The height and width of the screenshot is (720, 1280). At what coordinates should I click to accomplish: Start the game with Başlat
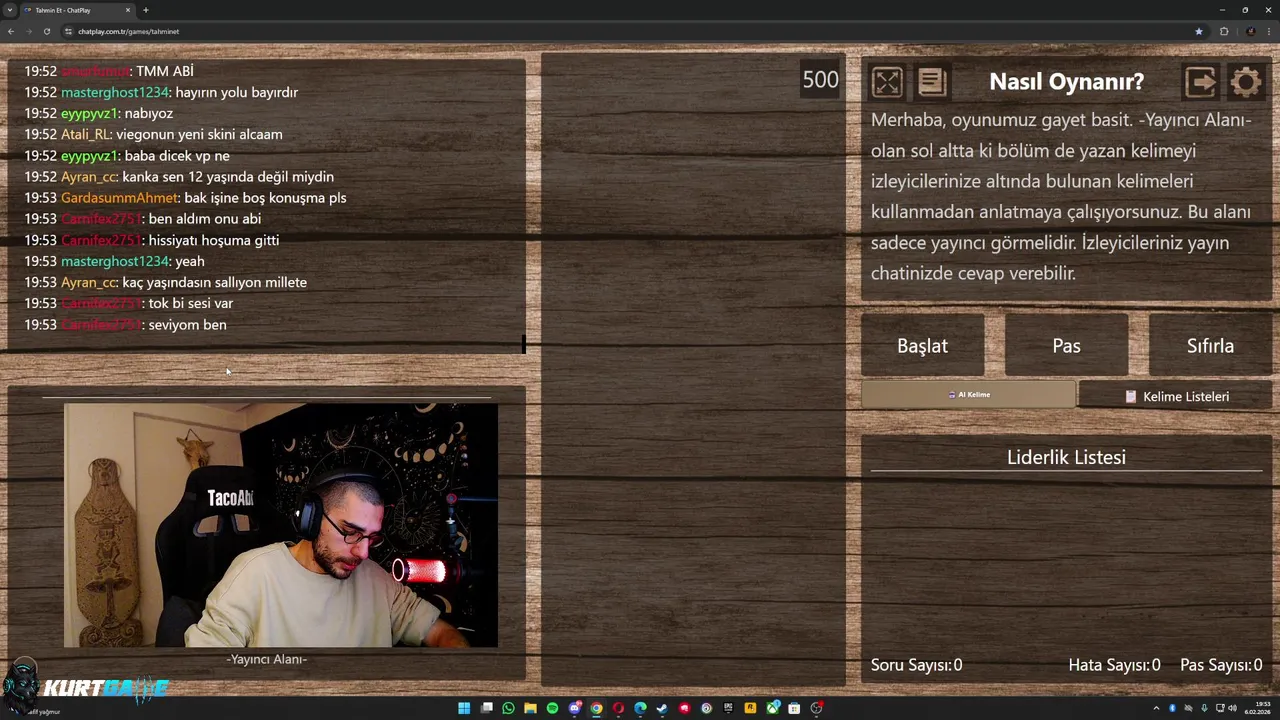[922, 346]
